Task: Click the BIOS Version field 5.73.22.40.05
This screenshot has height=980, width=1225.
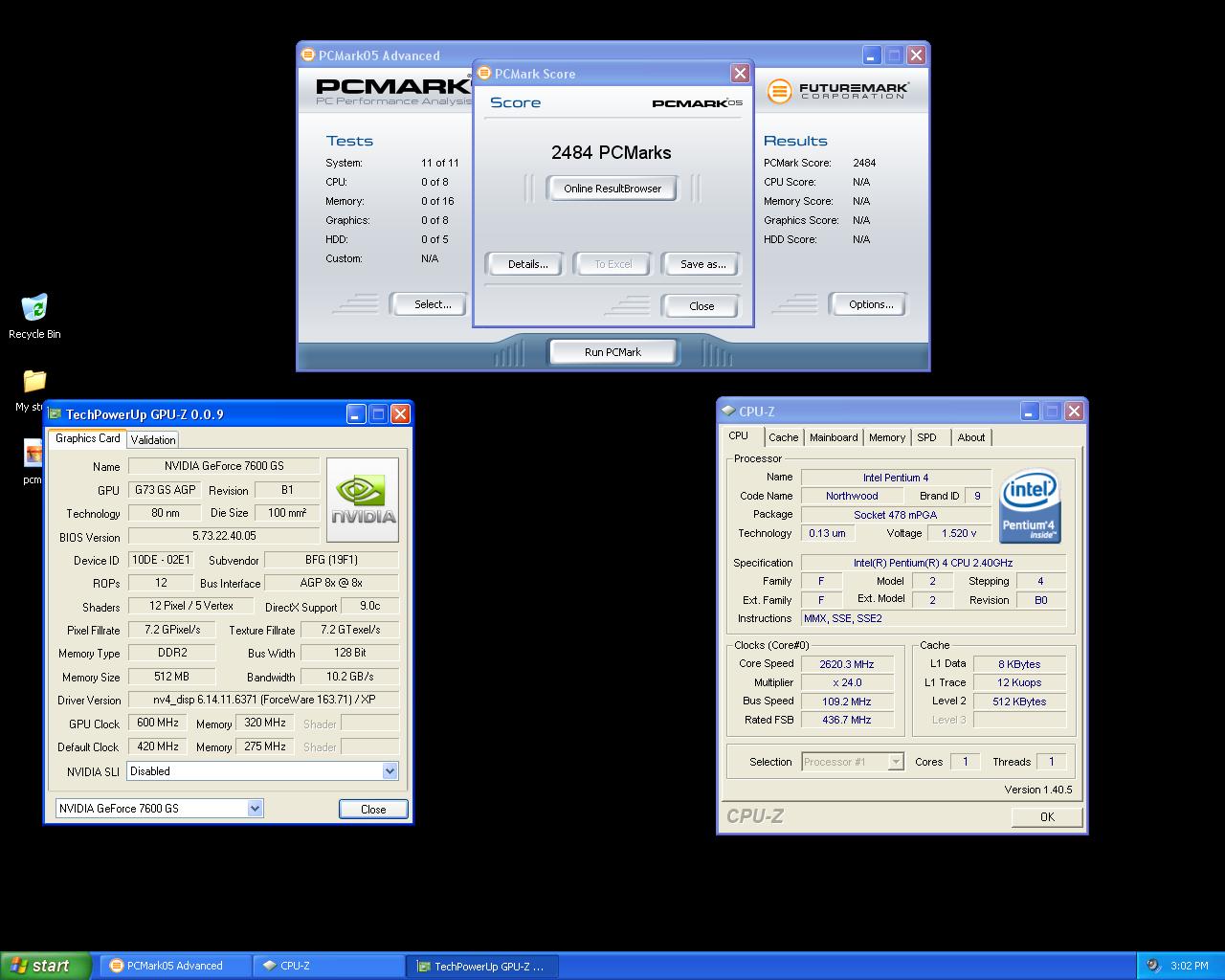Action: pos(224,536)
